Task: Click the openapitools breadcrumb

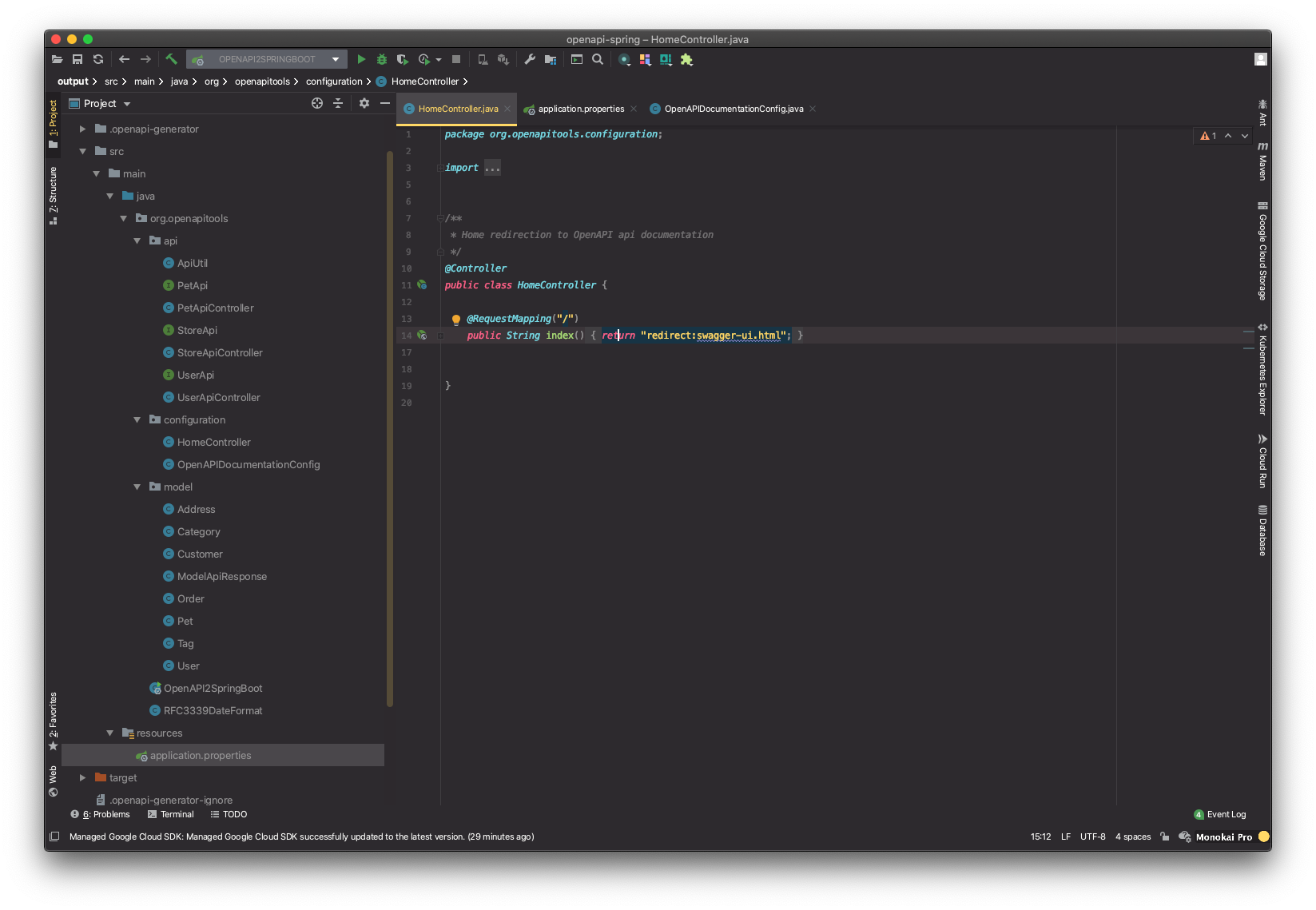Action: (x=264, y=81)
